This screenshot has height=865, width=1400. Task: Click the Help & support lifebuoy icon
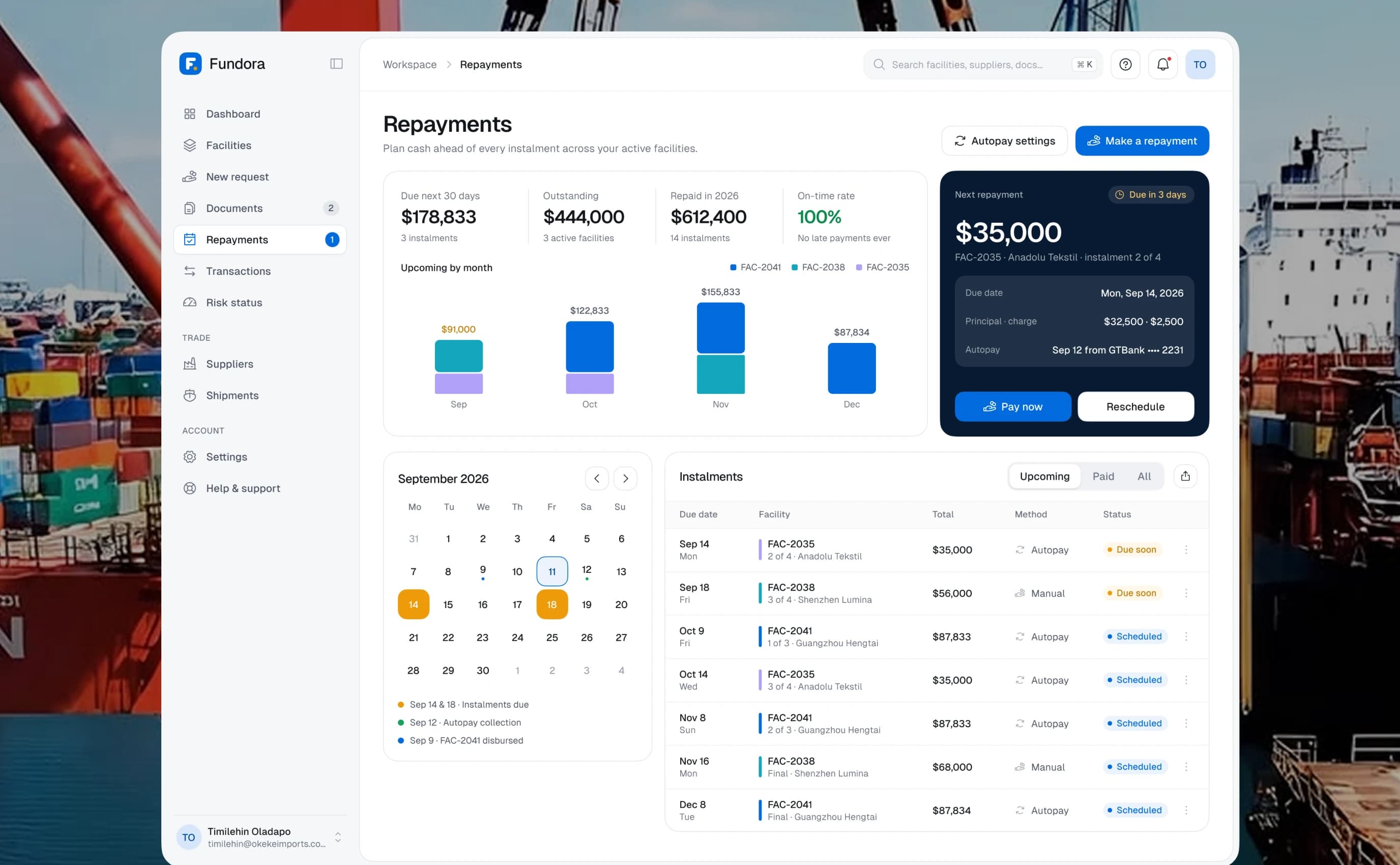[190, 488]
